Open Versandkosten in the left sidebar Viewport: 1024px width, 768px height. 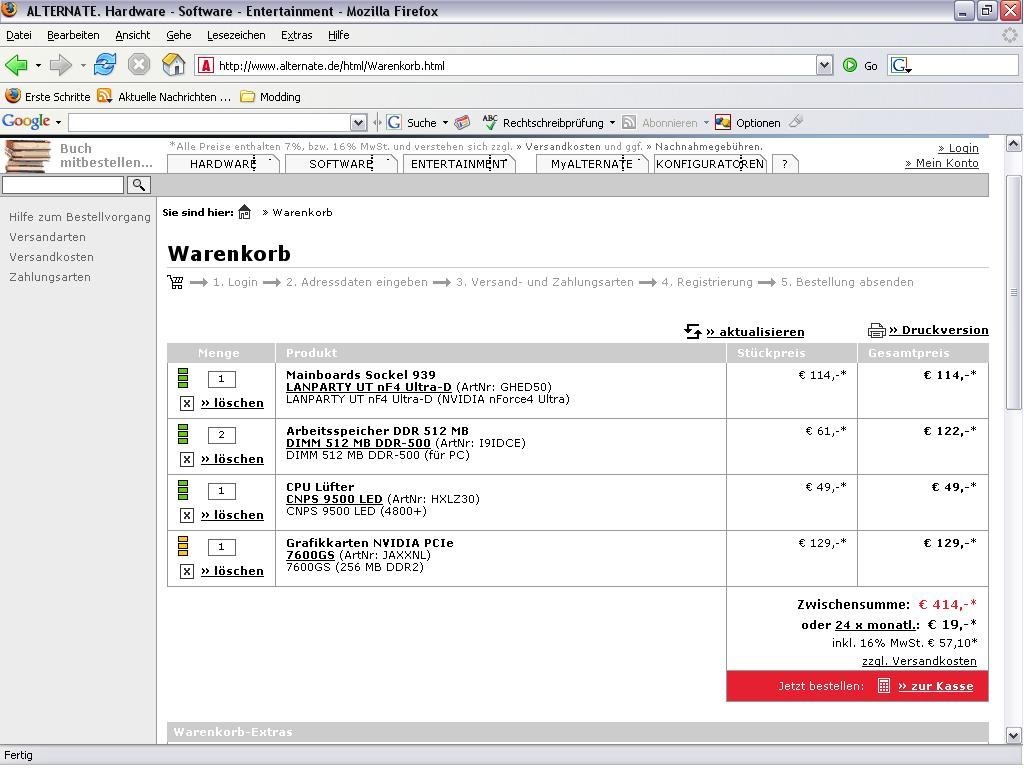tap(52, 257)
